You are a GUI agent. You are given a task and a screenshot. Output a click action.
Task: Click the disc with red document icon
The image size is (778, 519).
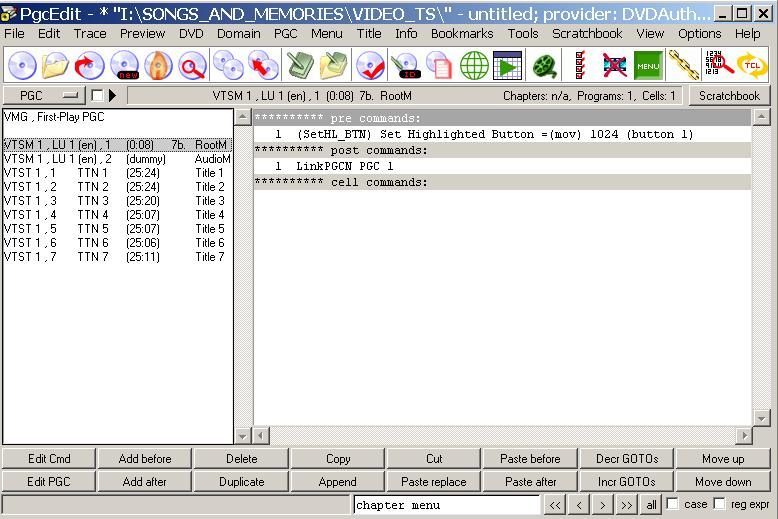tap(440, 65)
